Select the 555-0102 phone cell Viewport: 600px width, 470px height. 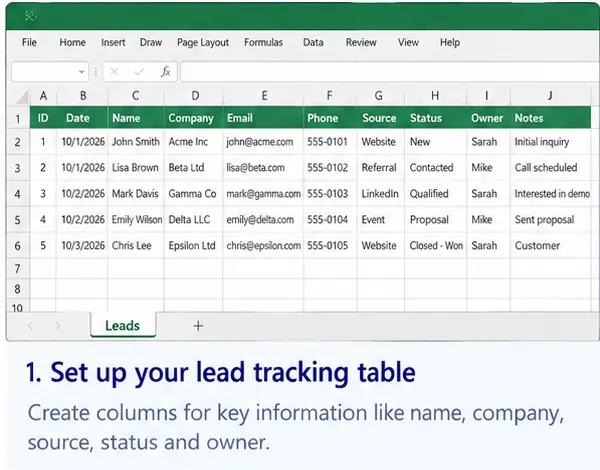point(331,168)
